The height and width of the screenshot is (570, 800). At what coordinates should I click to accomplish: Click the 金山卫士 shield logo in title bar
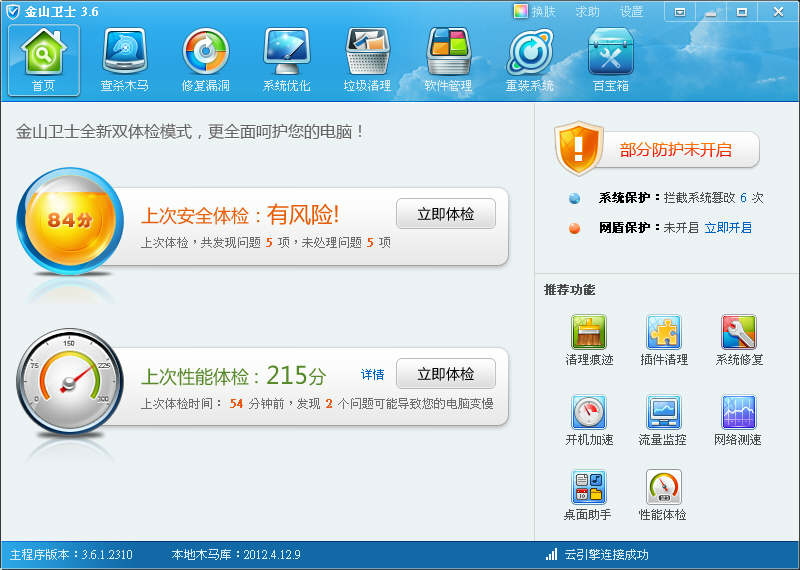[12, 12]
